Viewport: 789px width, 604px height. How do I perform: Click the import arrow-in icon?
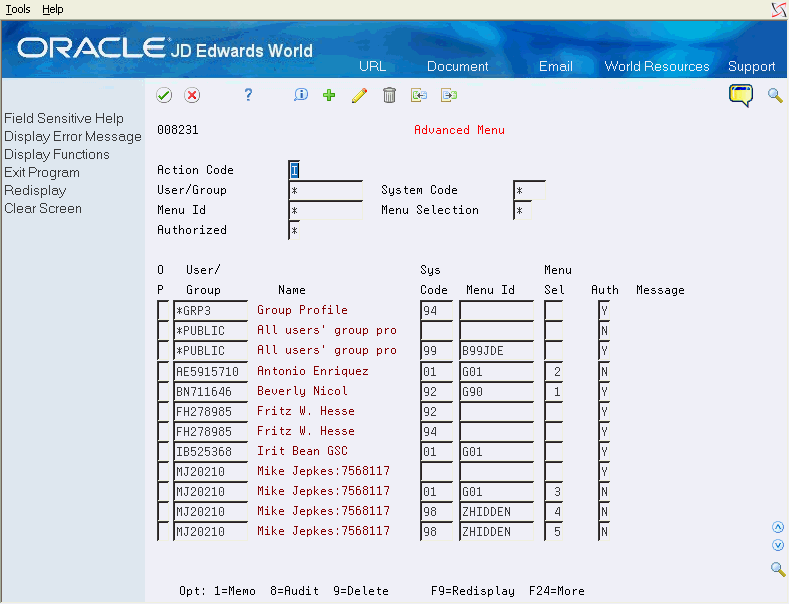pos(419,95)
